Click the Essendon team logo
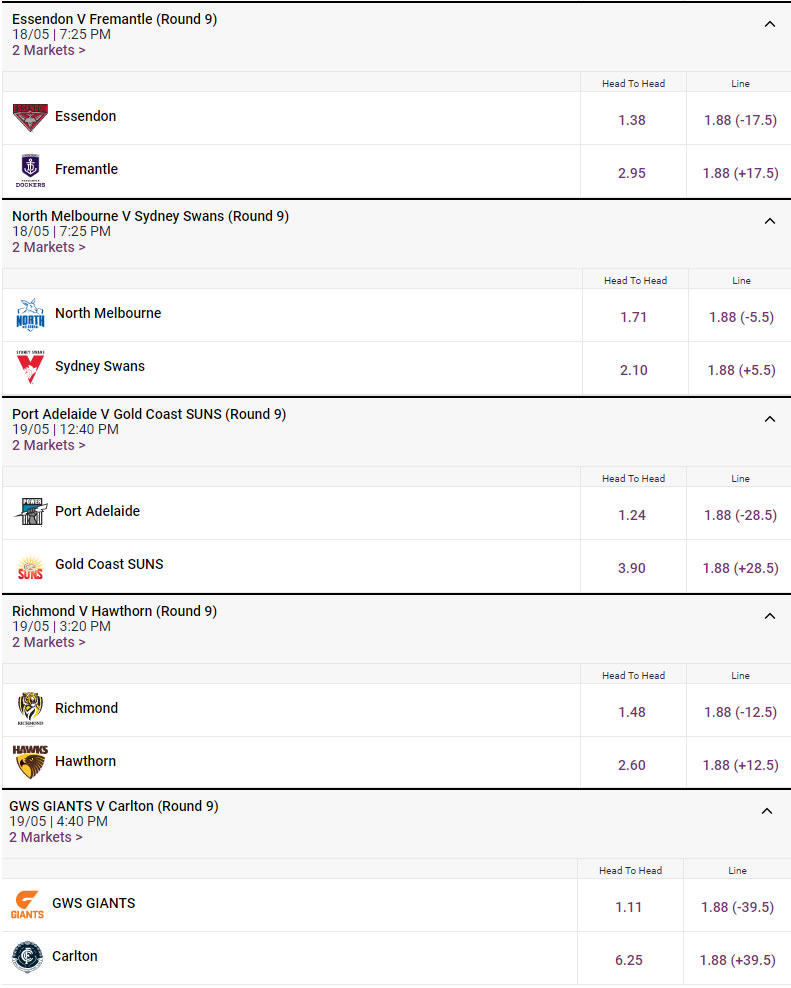 pyautogui.click(x=30, y=117)
